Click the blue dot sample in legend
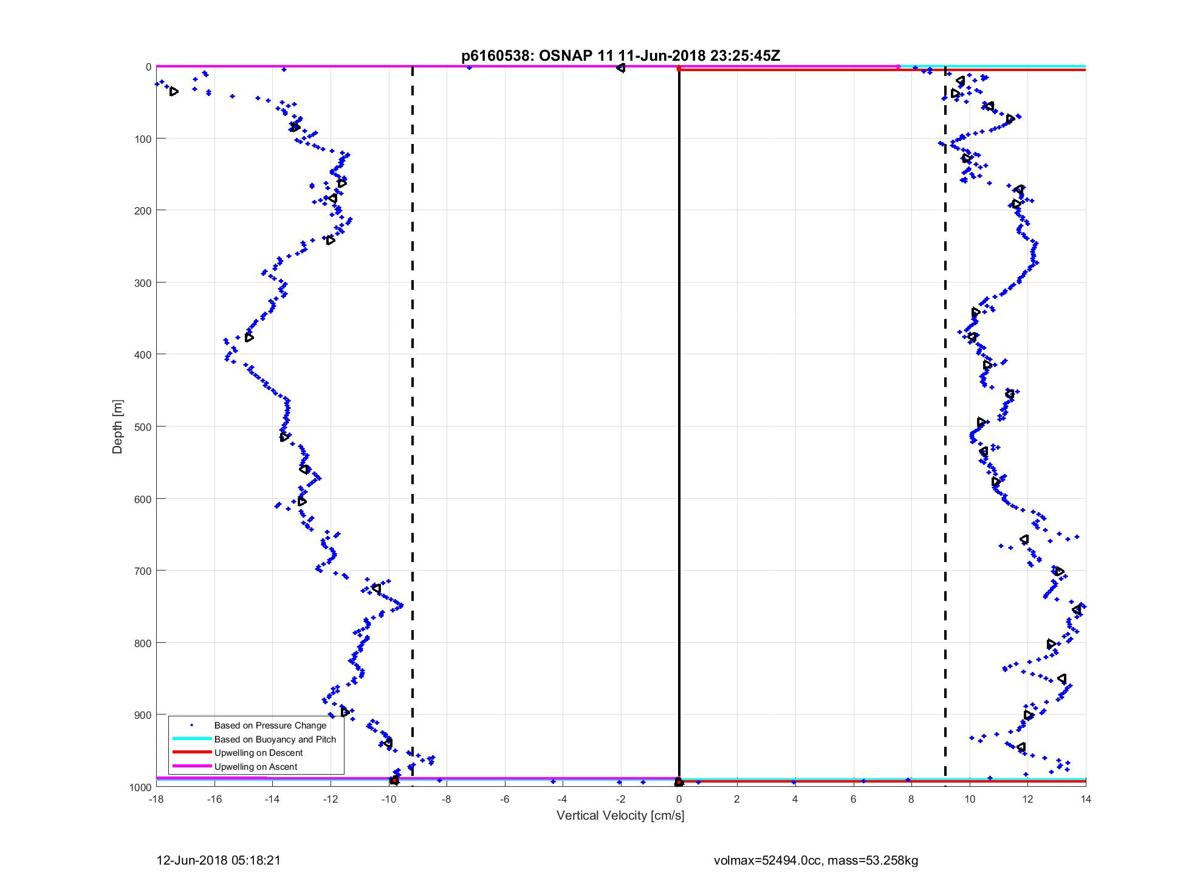Screen dimensions: 1200x885 pos(191,725)
